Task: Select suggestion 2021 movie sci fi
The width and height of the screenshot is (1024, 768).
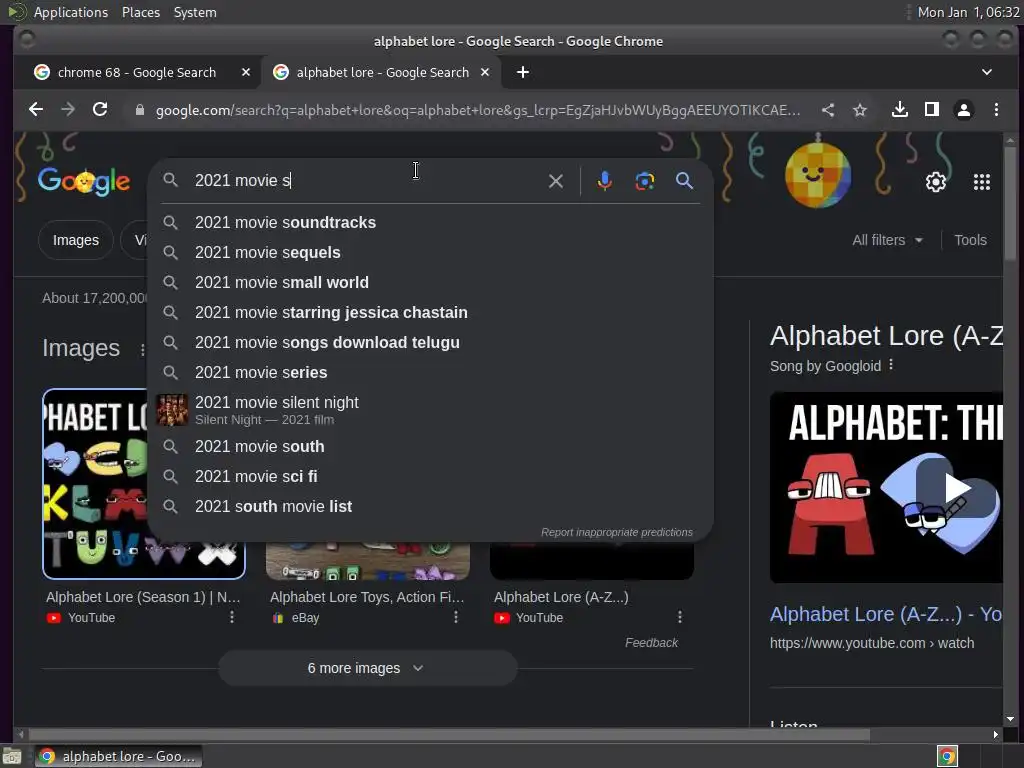Action: coord(431,477)
